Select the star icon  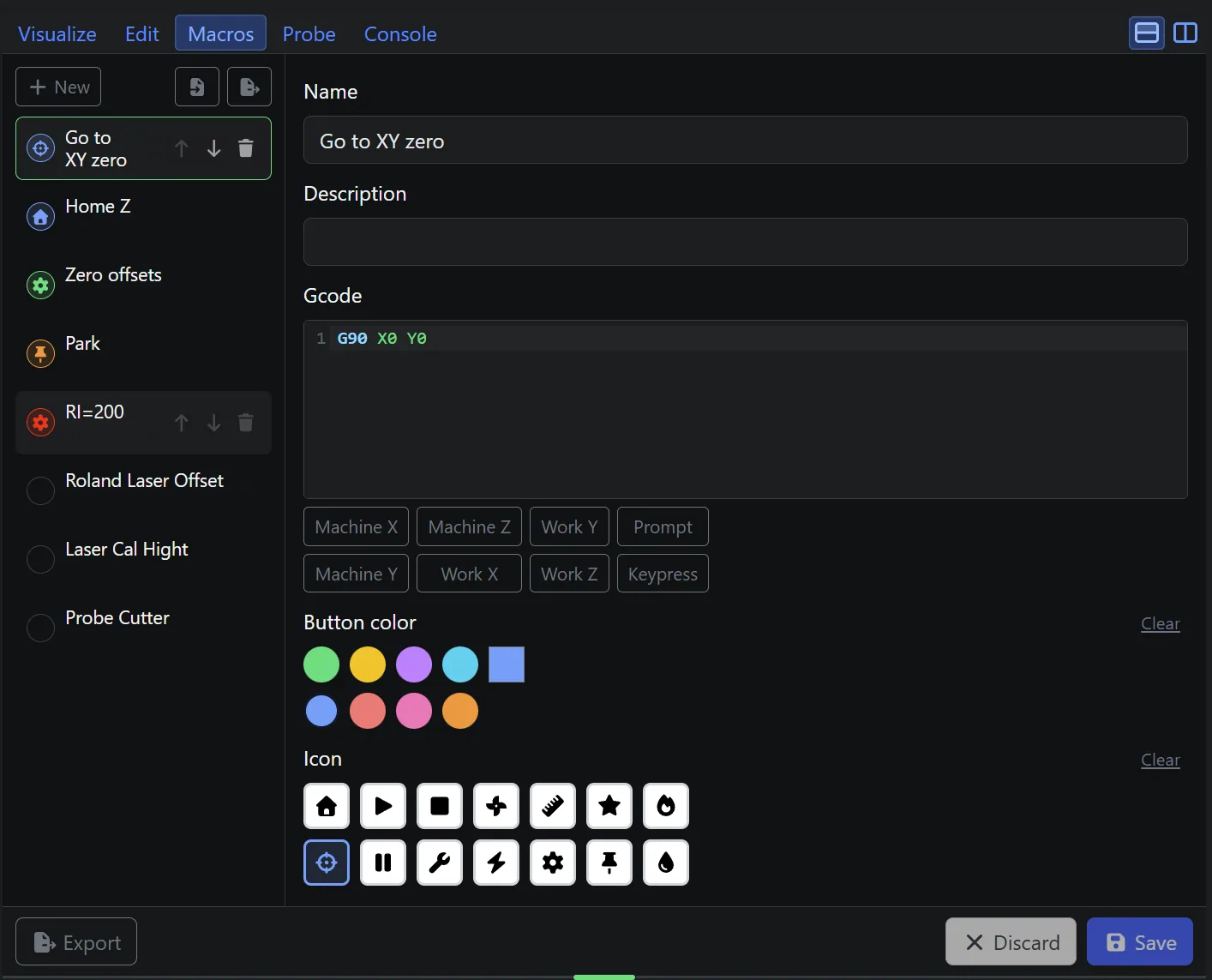pos(609,806)
